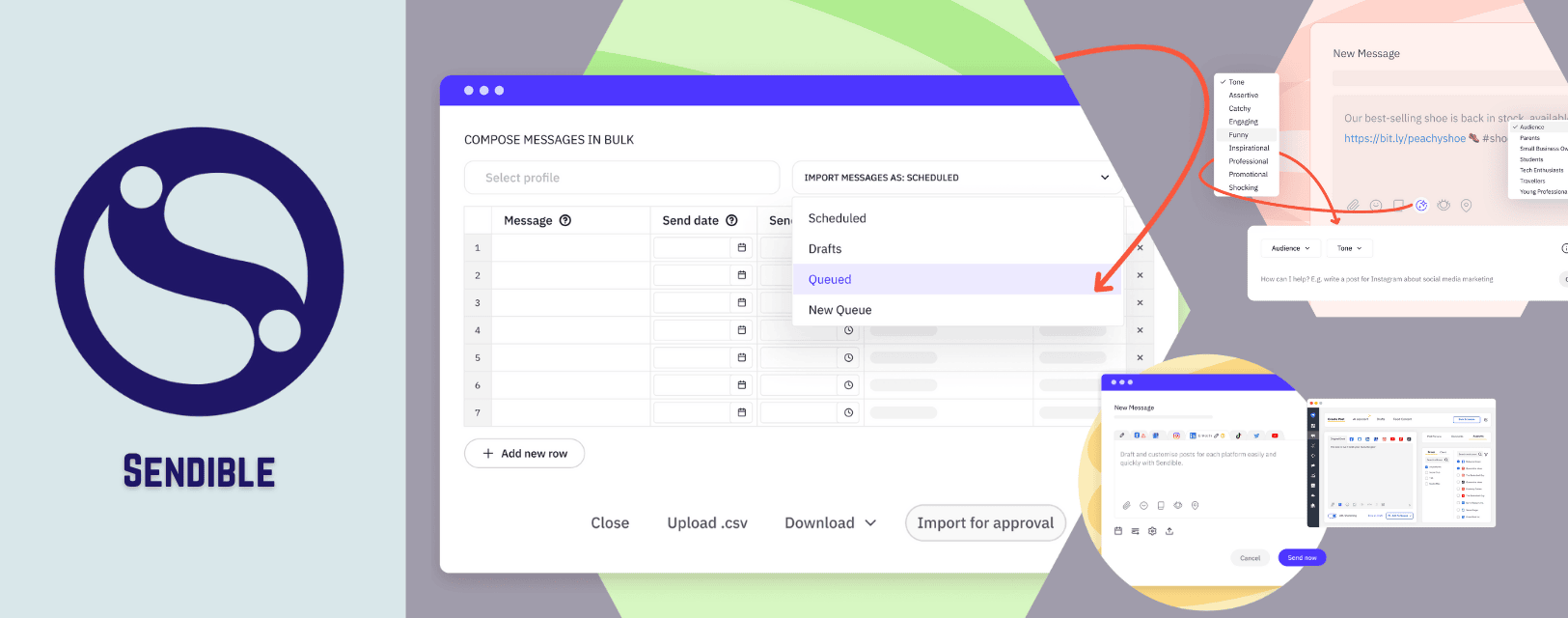1568x618 pixels.
Task: Open the settings gear icon below small New Message
Action: point(1152,531)
